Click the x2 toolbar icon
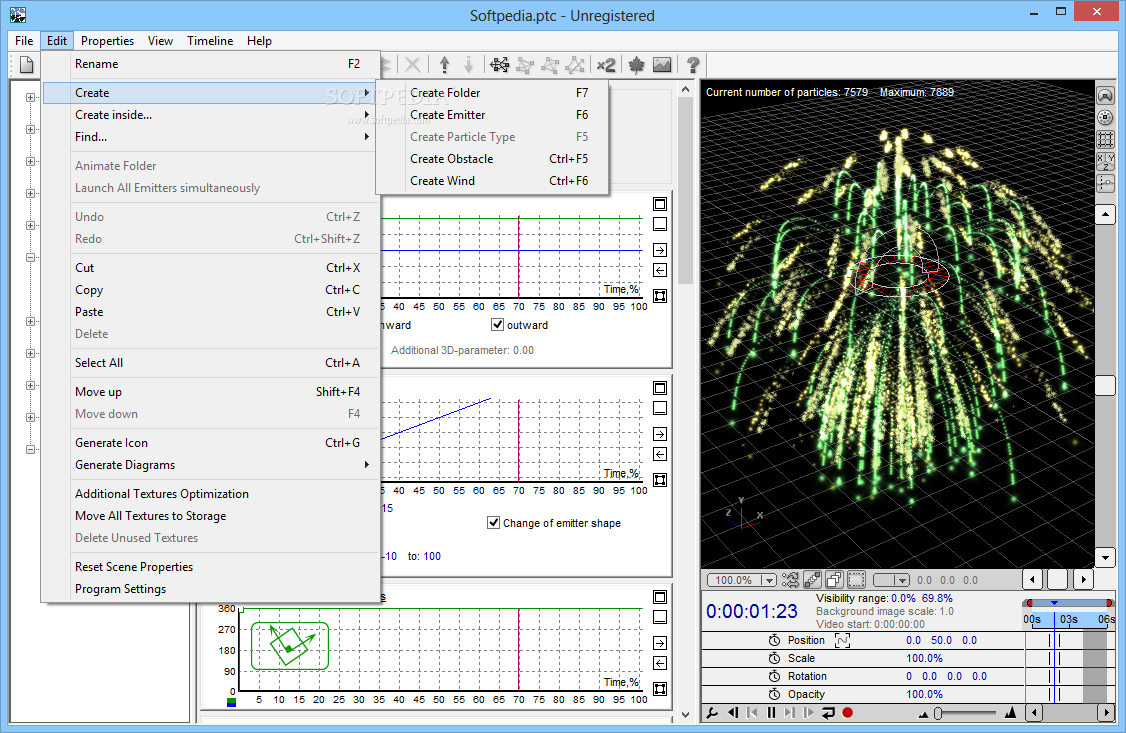 [606, 65]
